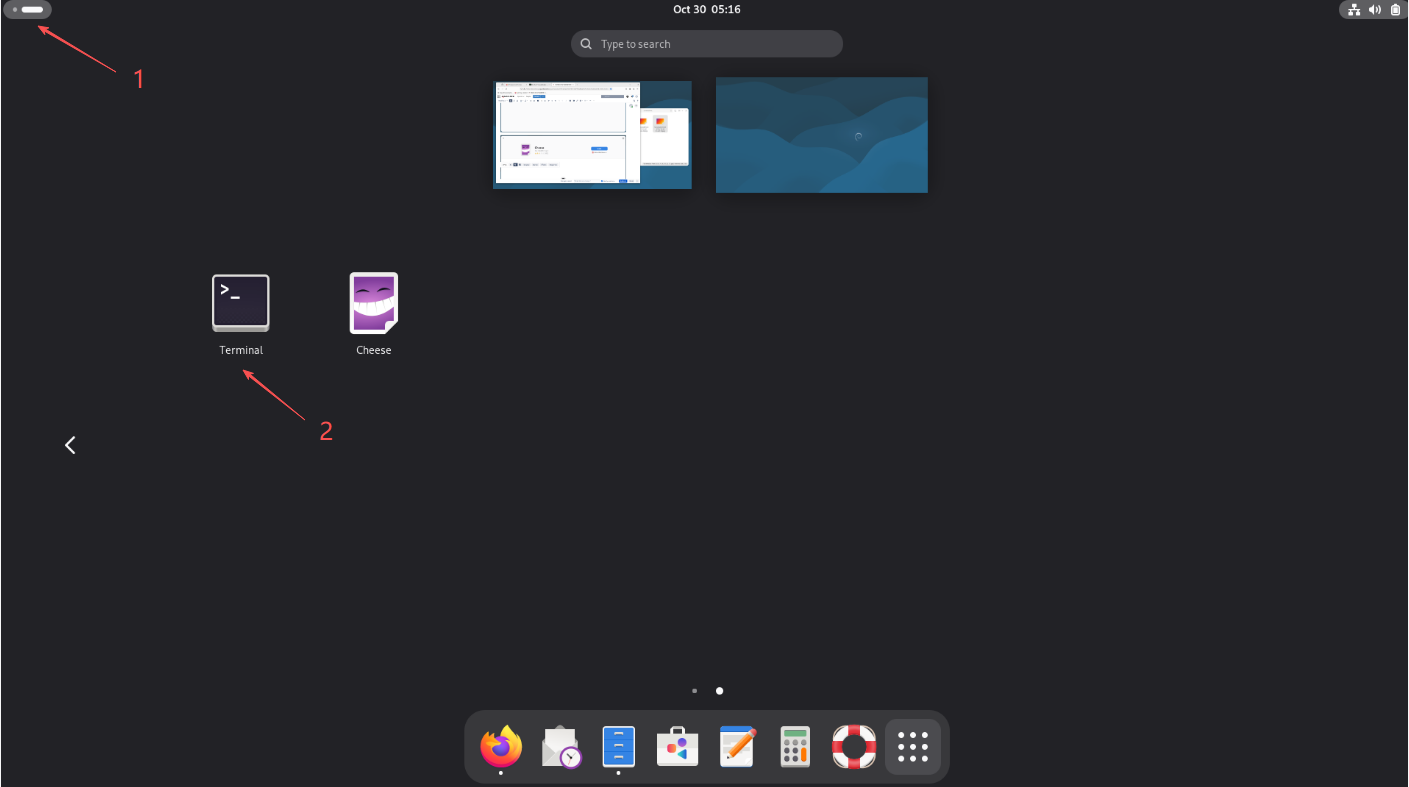Click the Type to search field
1409x787 pixels.
(707, 44)
